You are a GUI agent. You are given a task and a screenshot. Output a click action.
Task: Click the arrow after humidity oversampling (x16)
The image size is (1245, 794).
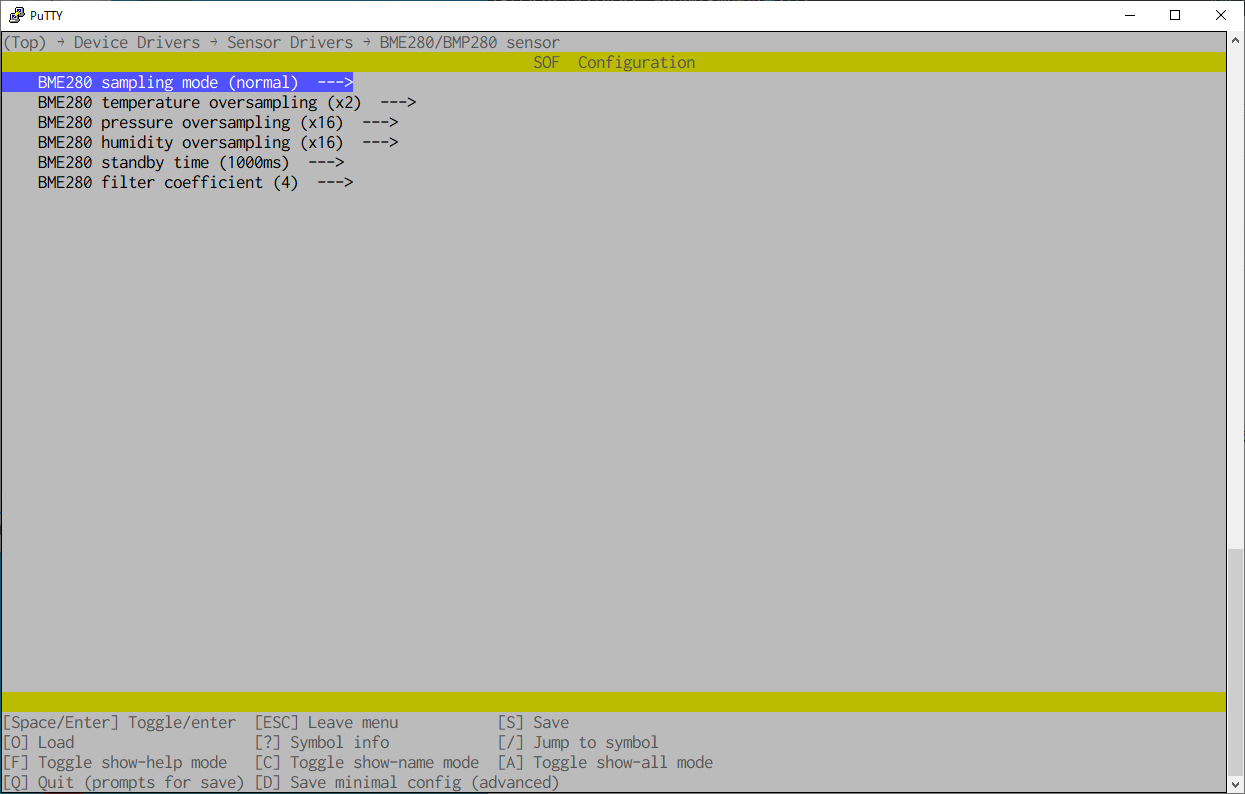pyautogui.click(x=380, y=143)
